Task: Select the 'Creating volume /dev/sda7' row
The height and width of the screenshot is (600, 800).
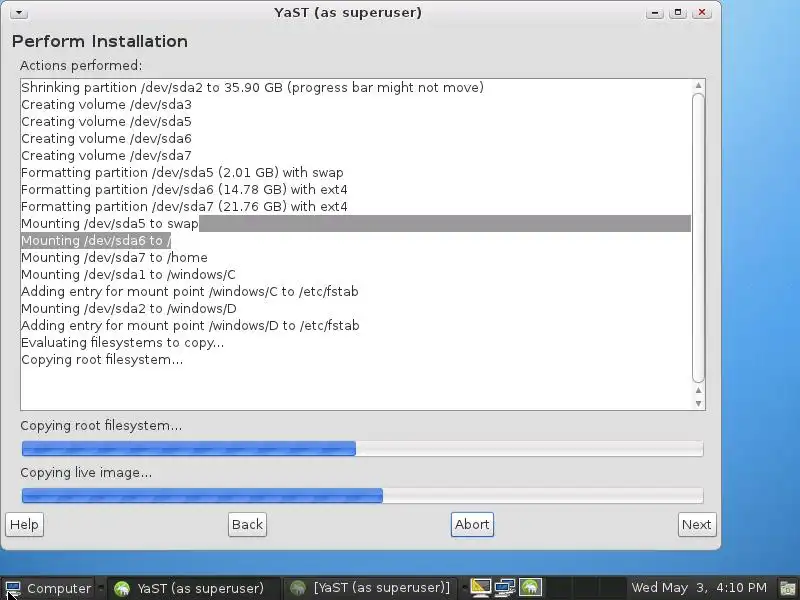Action: click(x=356, y=156)
